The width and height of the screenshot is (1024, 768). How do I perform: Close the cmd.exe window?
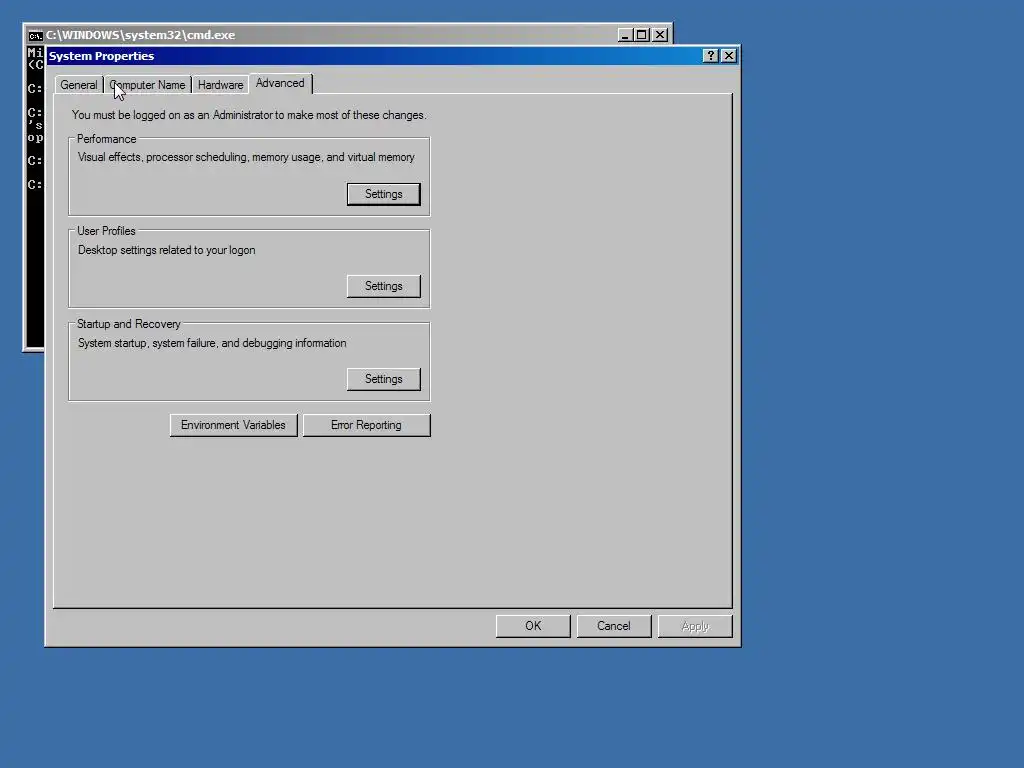660,35
